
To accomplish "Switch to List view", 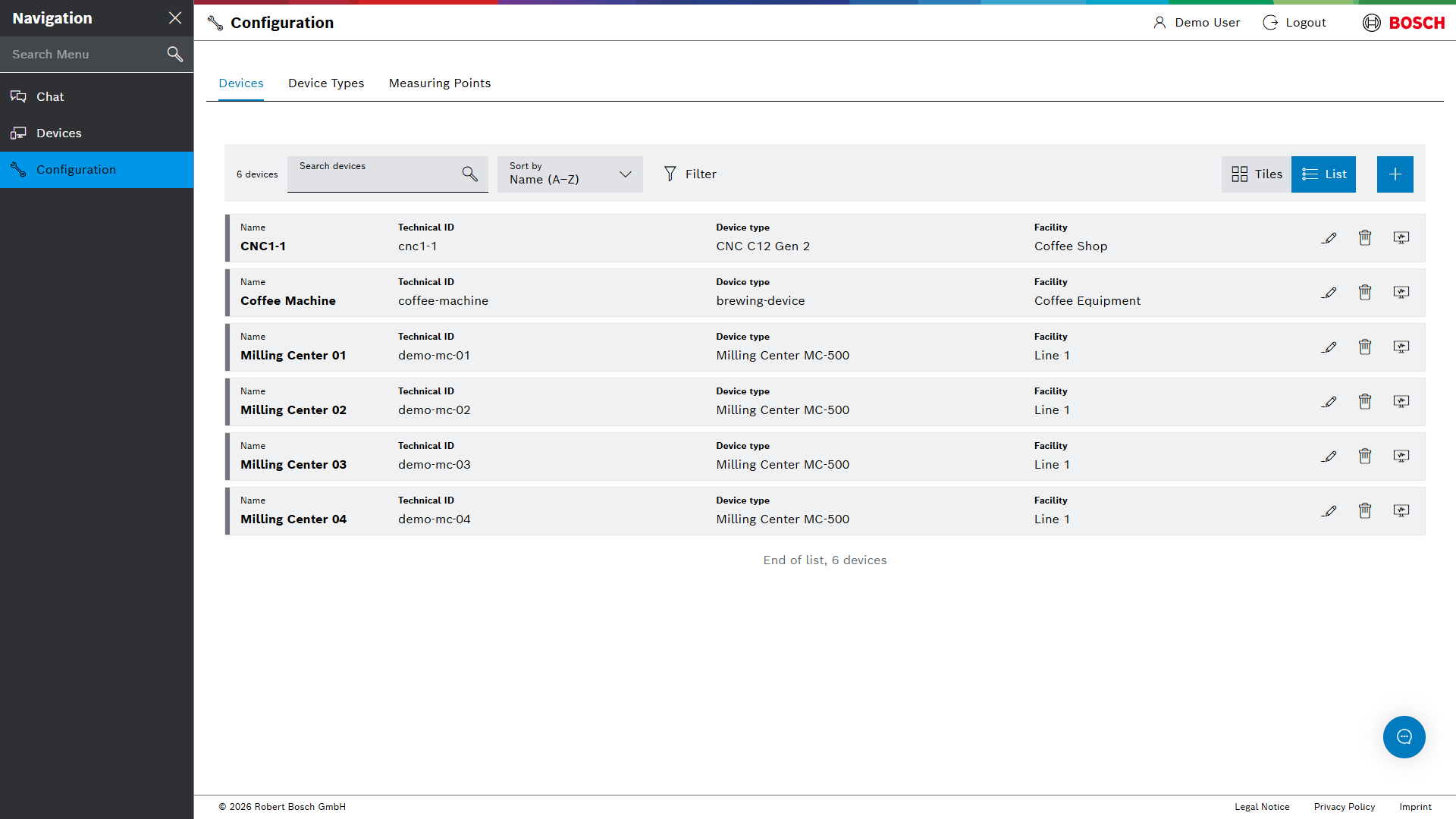I will tap(1323, 174).
